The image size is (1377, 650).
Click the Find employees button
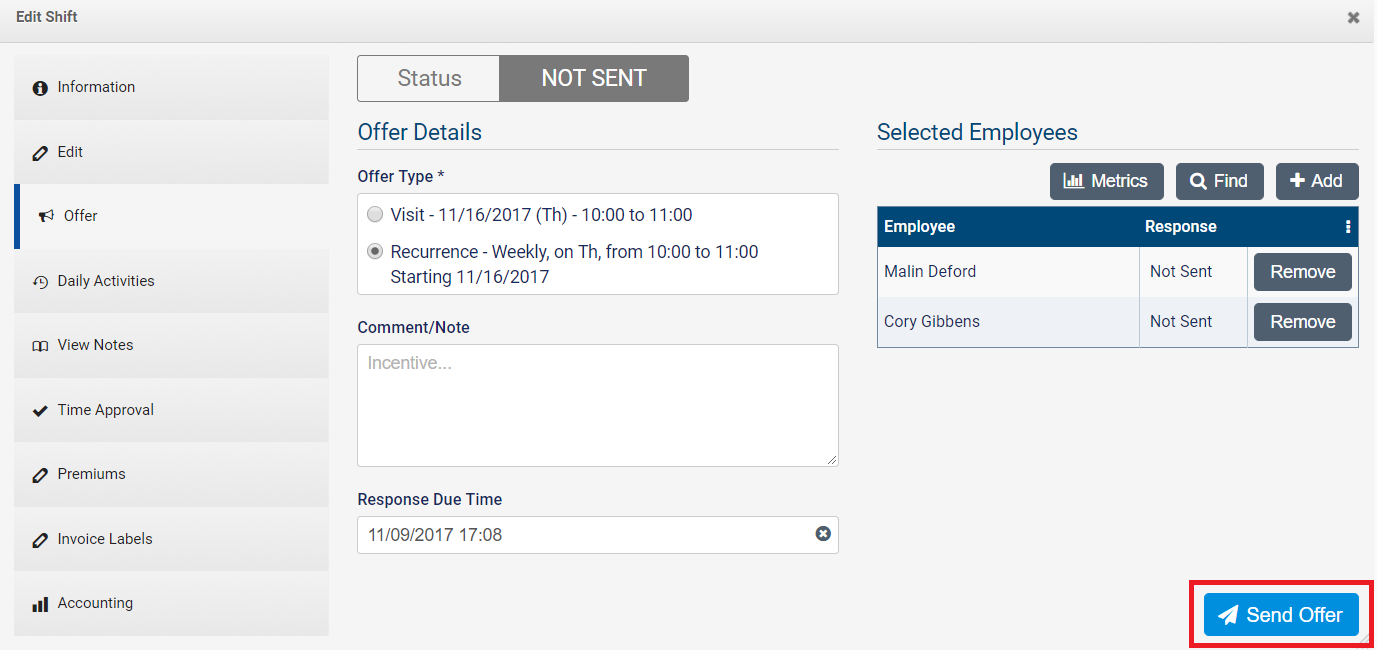click(1219, 181)
